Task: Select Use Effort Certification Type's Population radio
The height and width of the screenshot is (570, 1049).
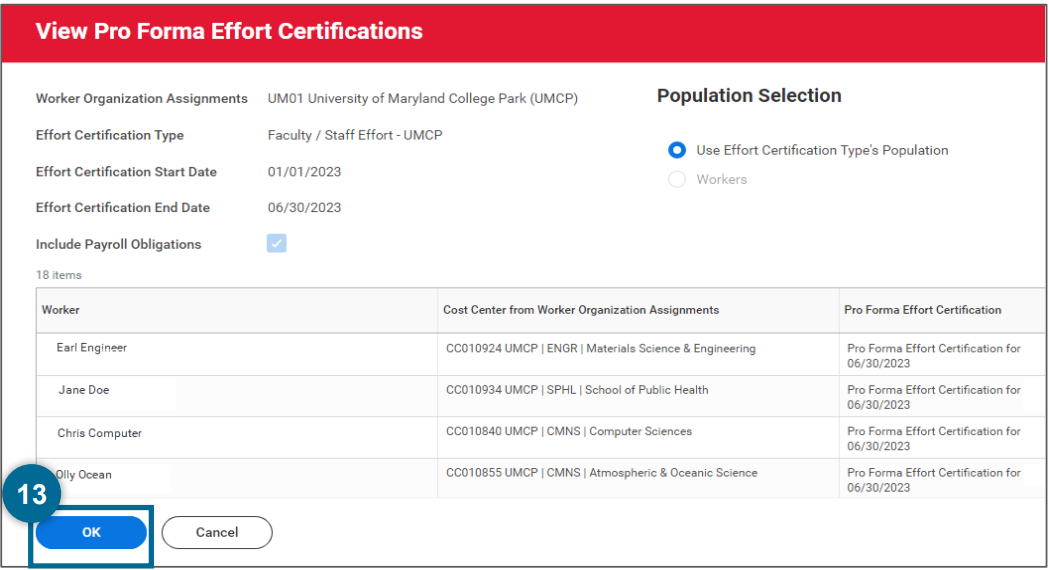Action: (677, 150)
